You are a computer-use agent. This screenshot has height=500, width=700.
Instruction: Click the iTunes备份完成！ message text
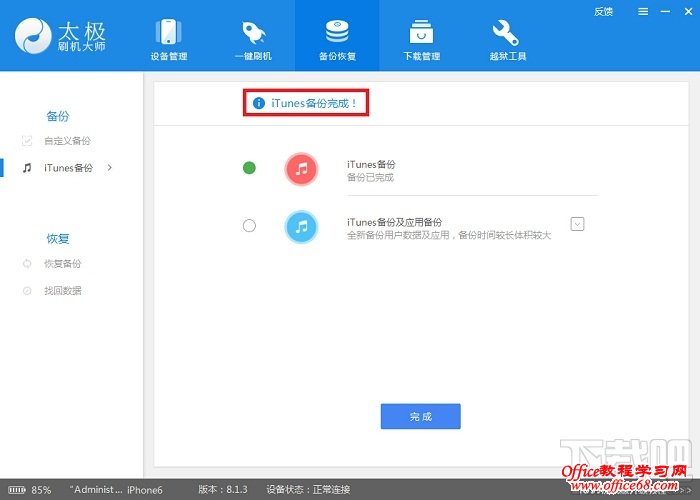314,103
